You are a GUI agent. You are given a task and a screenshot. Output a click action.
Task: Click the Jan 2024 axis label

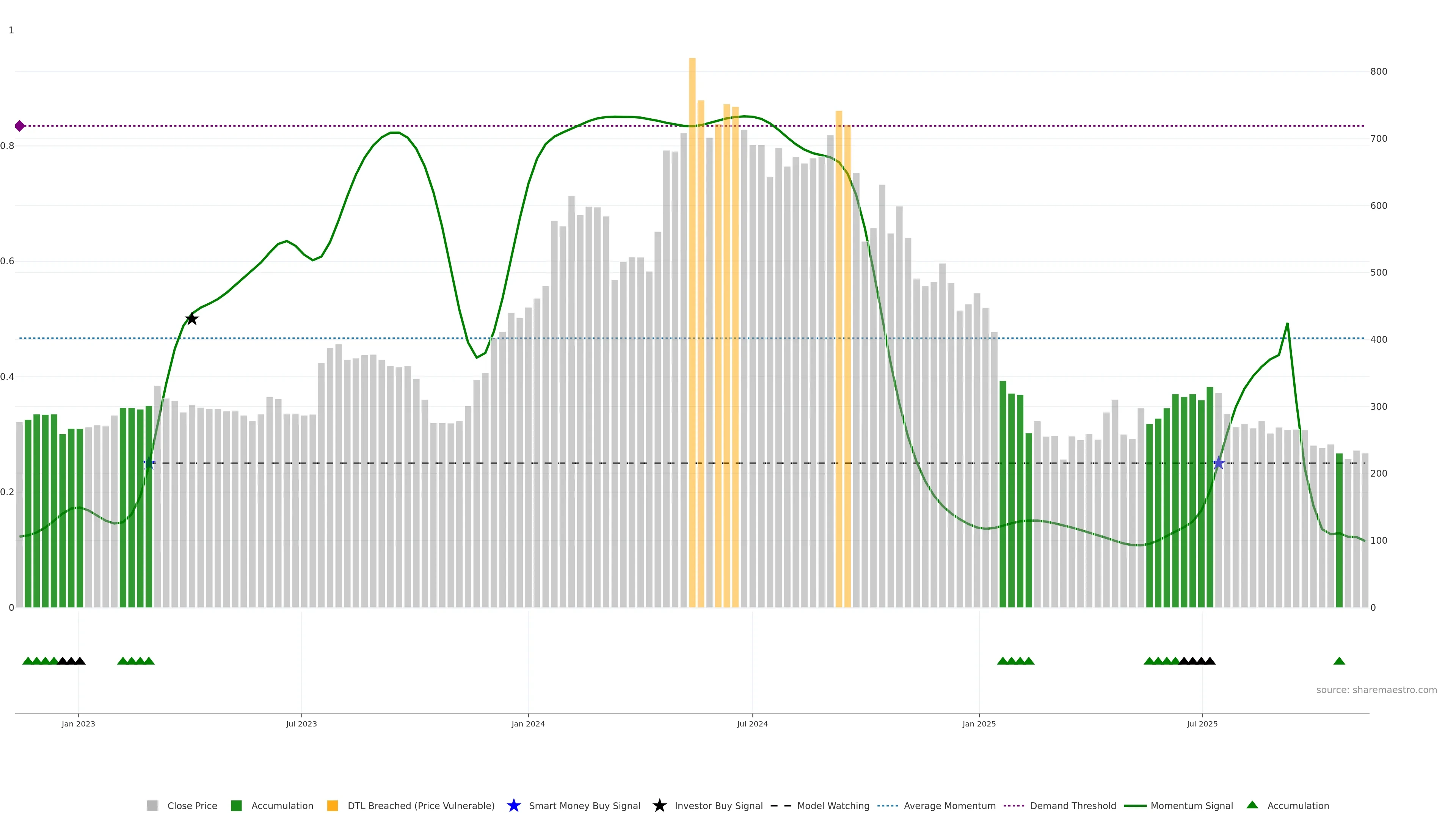pos(528,724)
